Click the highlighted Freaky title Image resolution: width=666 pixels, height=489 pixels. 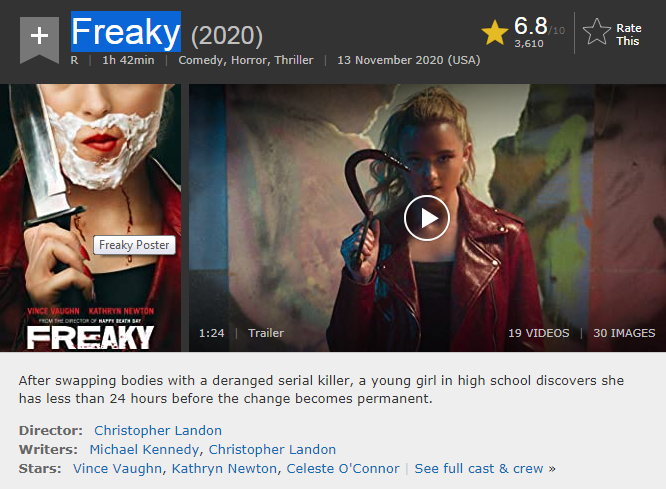pyautogui.click(x=126, y=32)
